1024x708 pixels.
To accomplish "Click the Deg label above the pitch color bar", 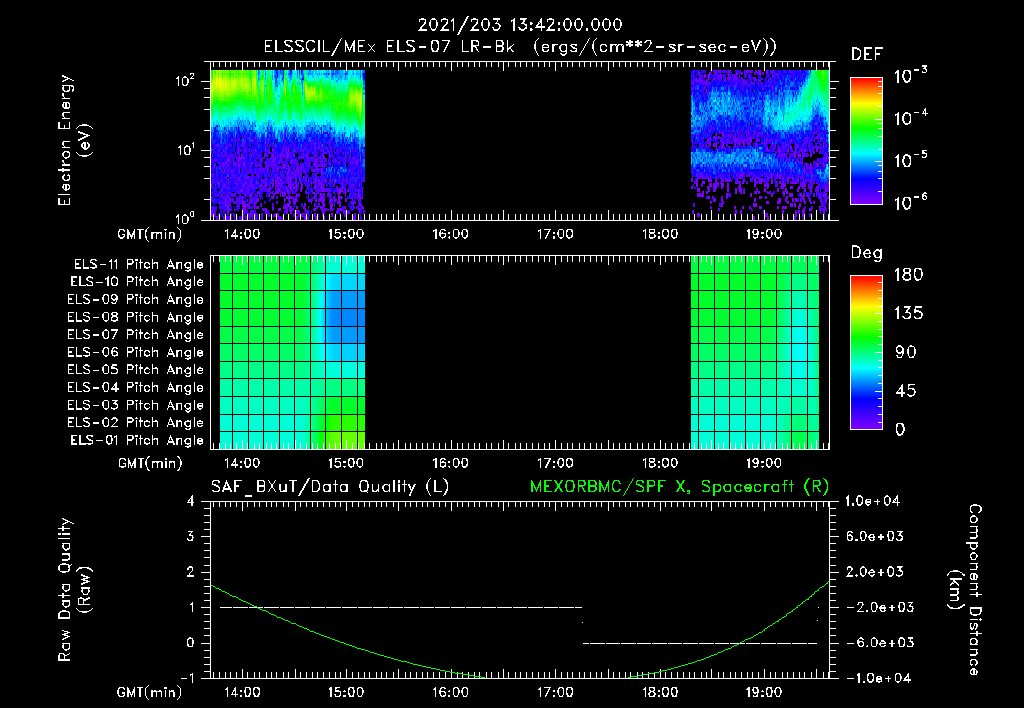I will coord(867,253).
